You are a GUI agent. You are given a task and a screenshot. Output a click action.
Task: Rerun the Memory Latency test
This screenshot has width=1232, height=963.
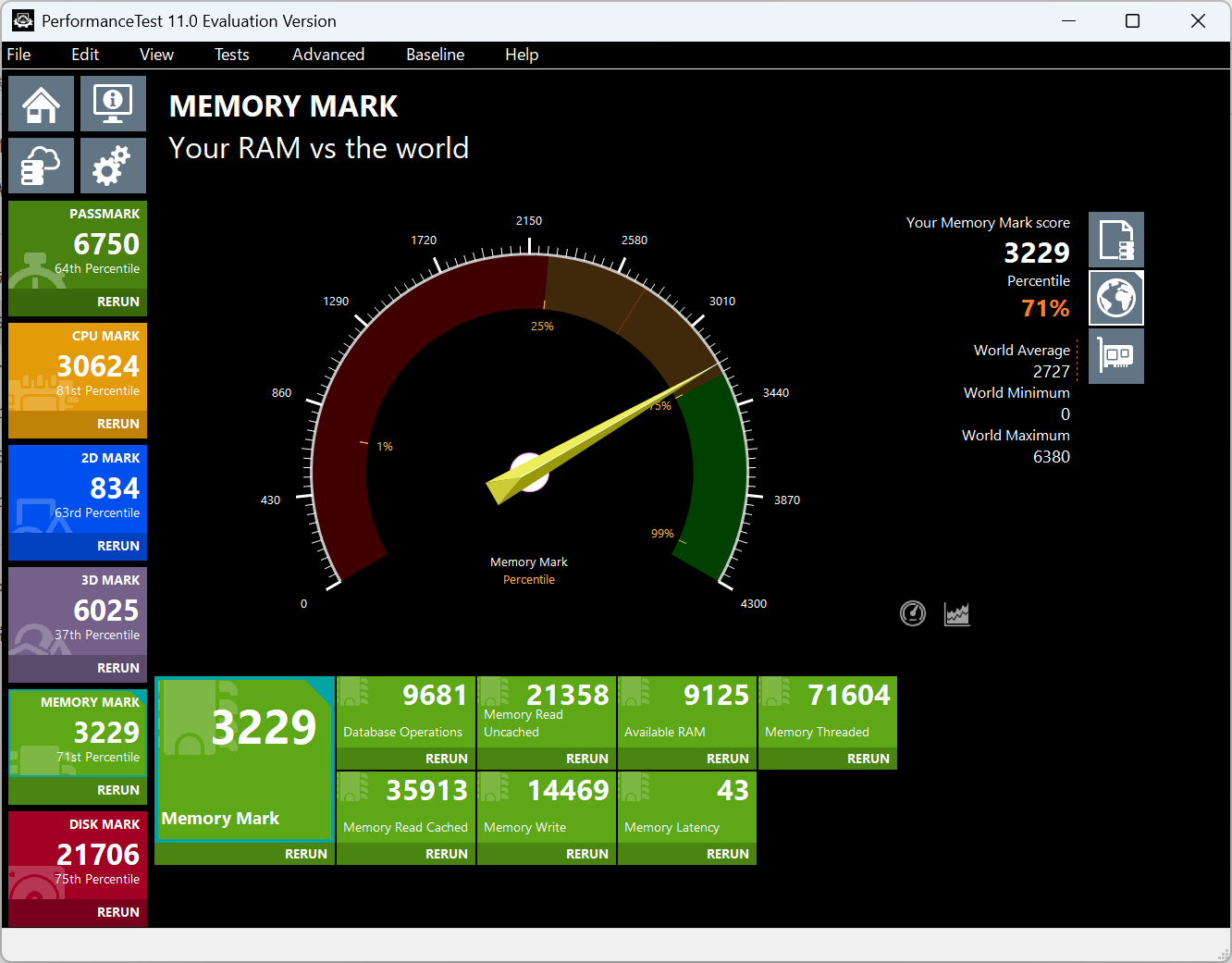[728, 854]
